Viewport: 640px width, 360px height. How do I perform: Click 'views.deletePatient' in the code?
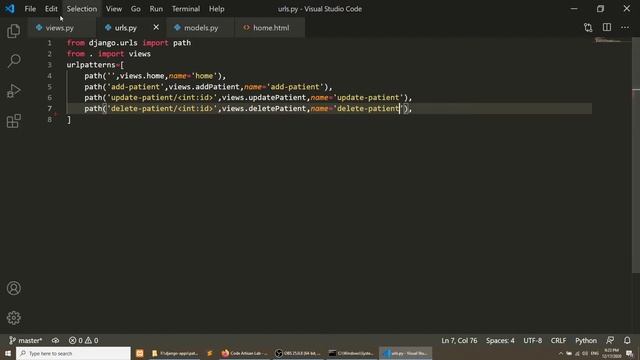[264, 109]
